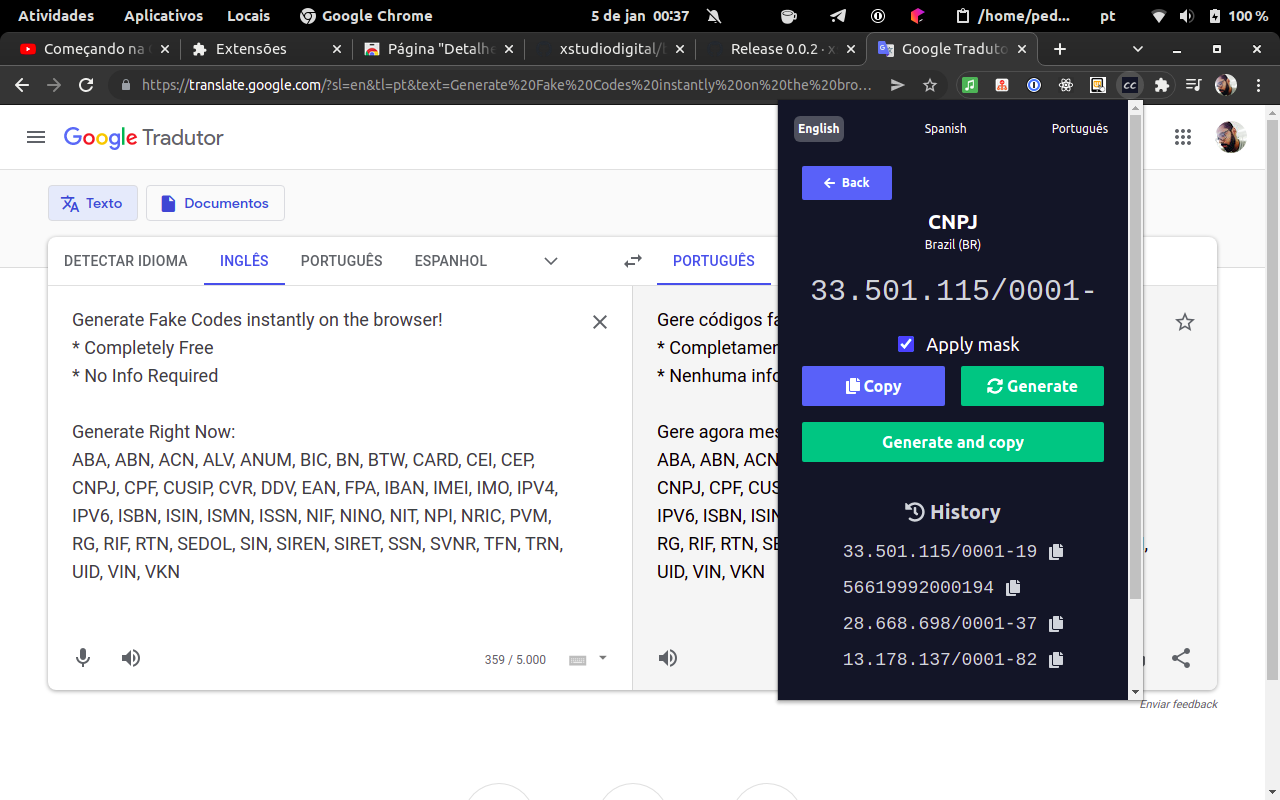
Task: Copy the 13.178.137/0001-82 history entry
Action: pyautogui.click(x=1056, y=660)
